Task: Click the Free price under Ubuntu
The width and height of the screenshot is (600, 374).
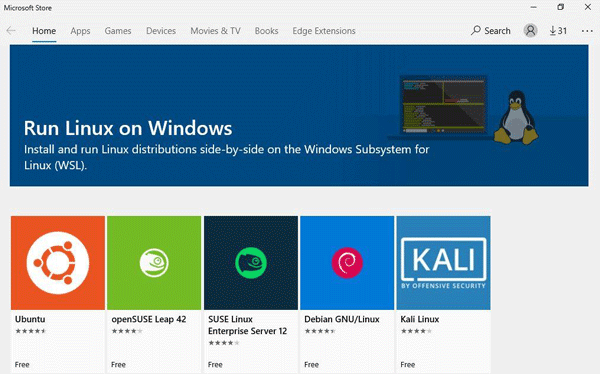Action: pyautogui.click(x=22, y=364)
